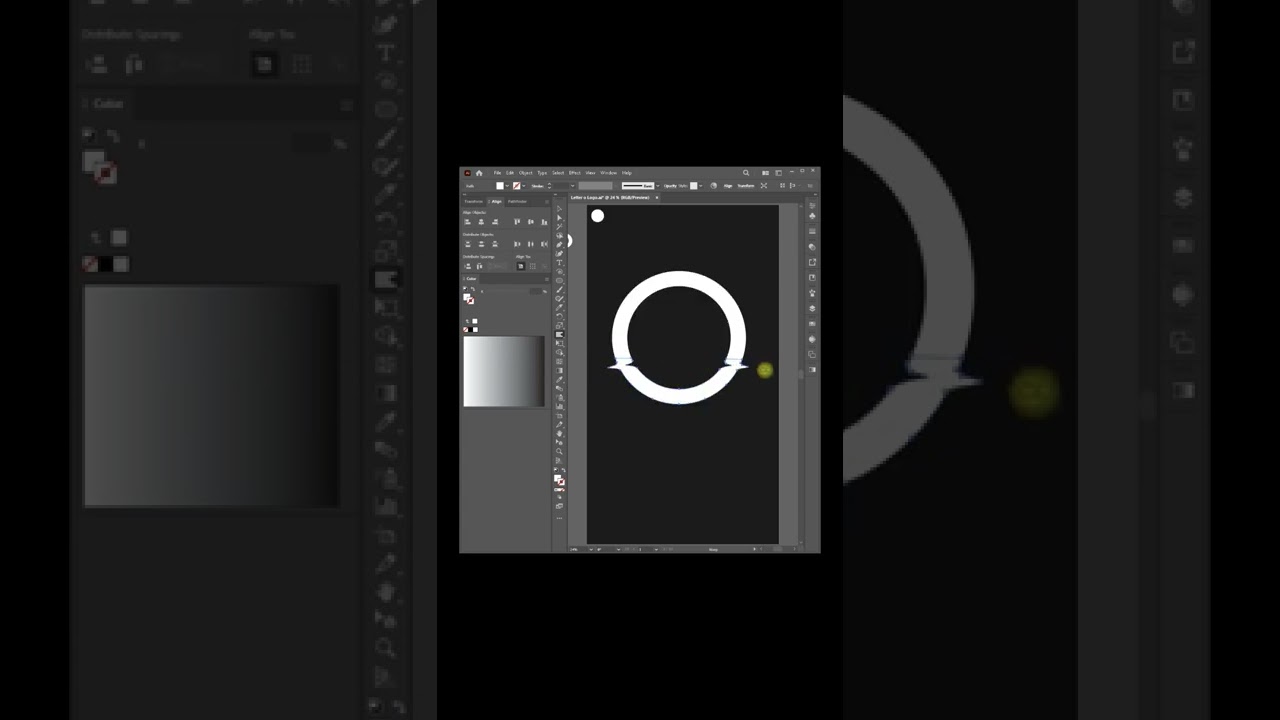The image size is (1280, 720).
Task: Click the None swatch in the Color panel
Action: [465, 330]
